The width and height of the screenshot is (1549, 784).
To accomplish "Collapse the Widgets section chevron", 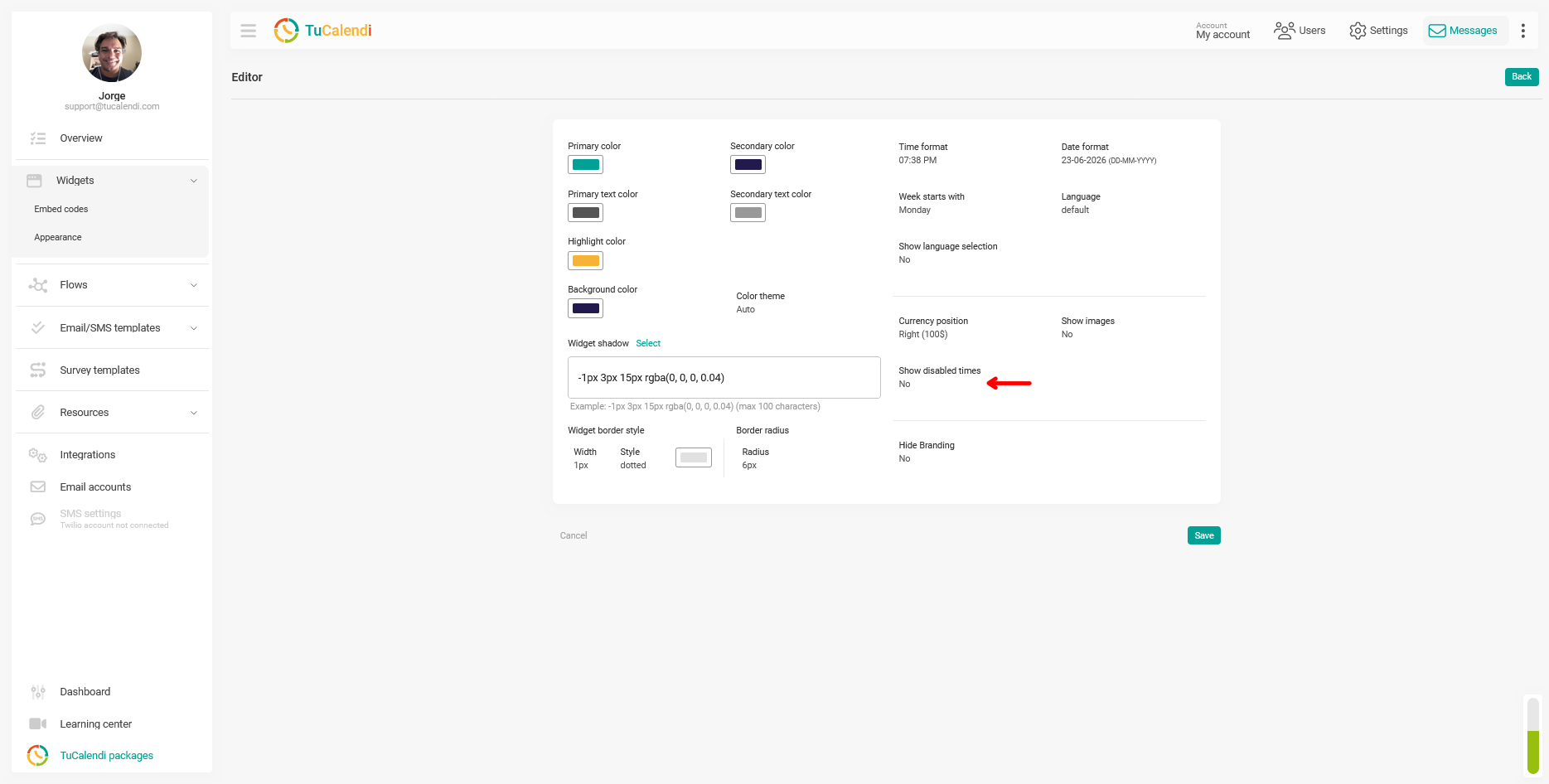I will tap(194, 181).
